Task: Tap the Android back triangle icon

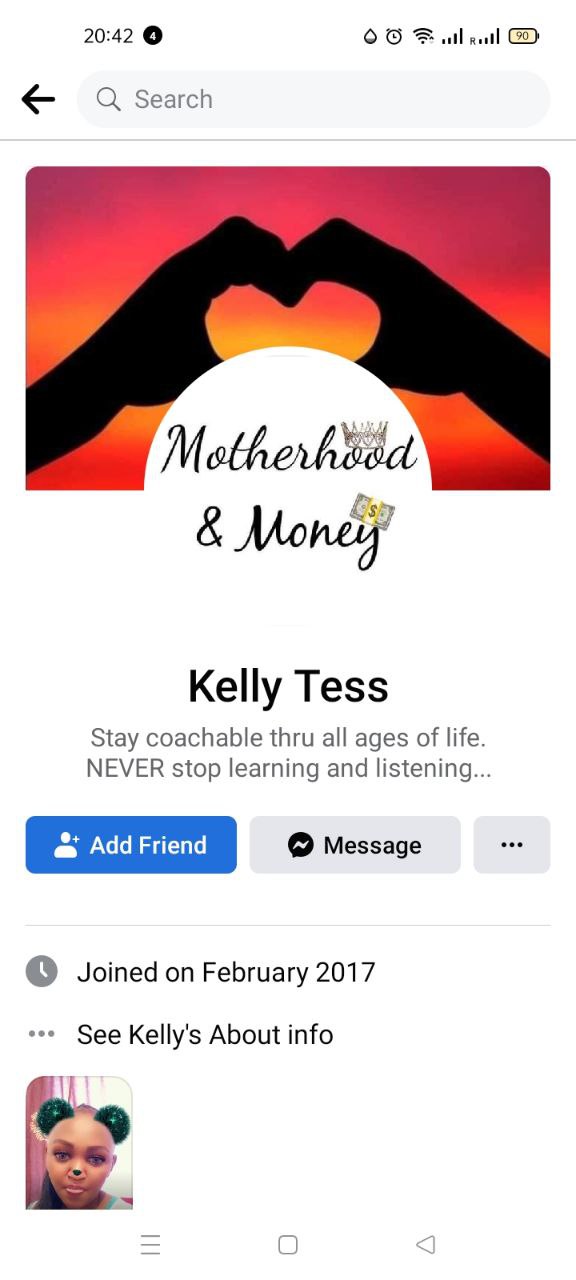Action: pos(425,1245)
